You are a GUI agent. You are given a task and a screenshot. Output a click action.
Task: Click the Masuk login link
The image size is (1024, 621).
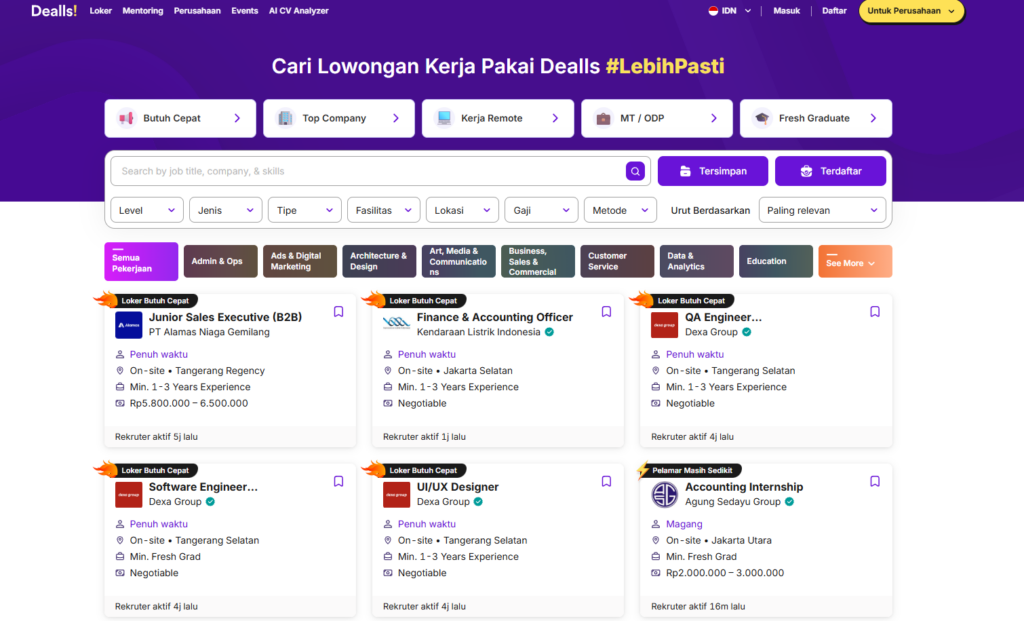pos(786,10)
